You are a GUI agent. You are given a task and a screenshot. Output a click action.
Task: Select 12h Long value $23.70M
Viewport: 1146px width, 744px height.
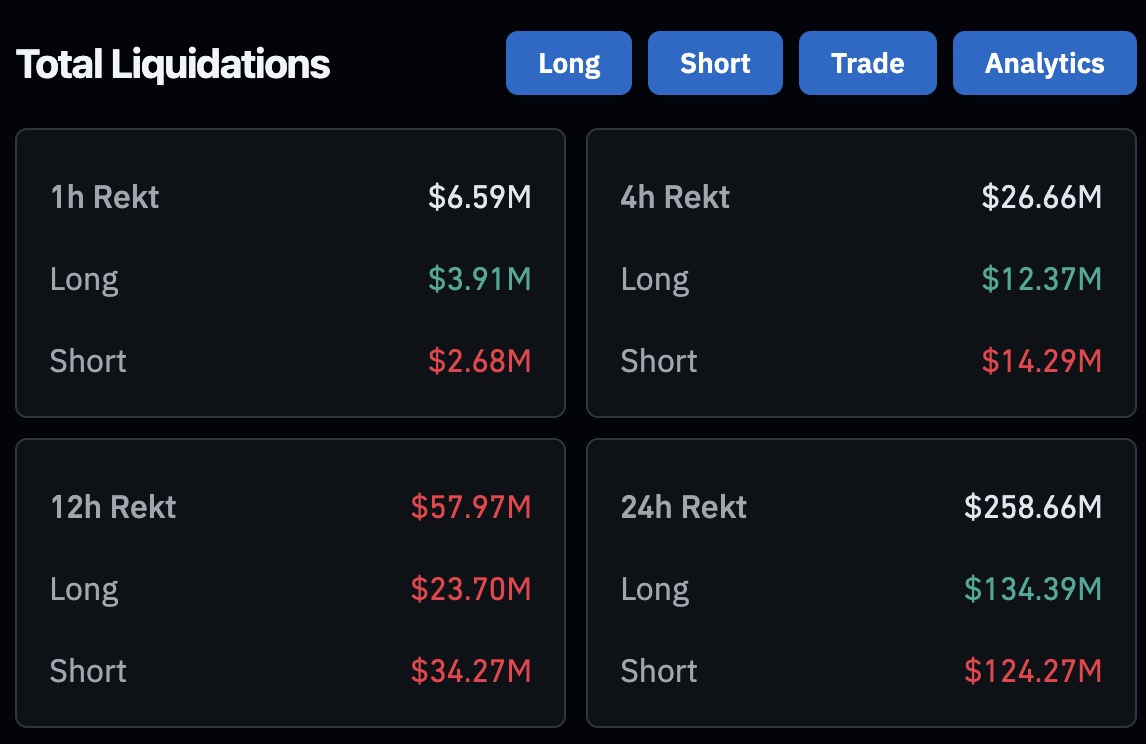pos(471,589)
